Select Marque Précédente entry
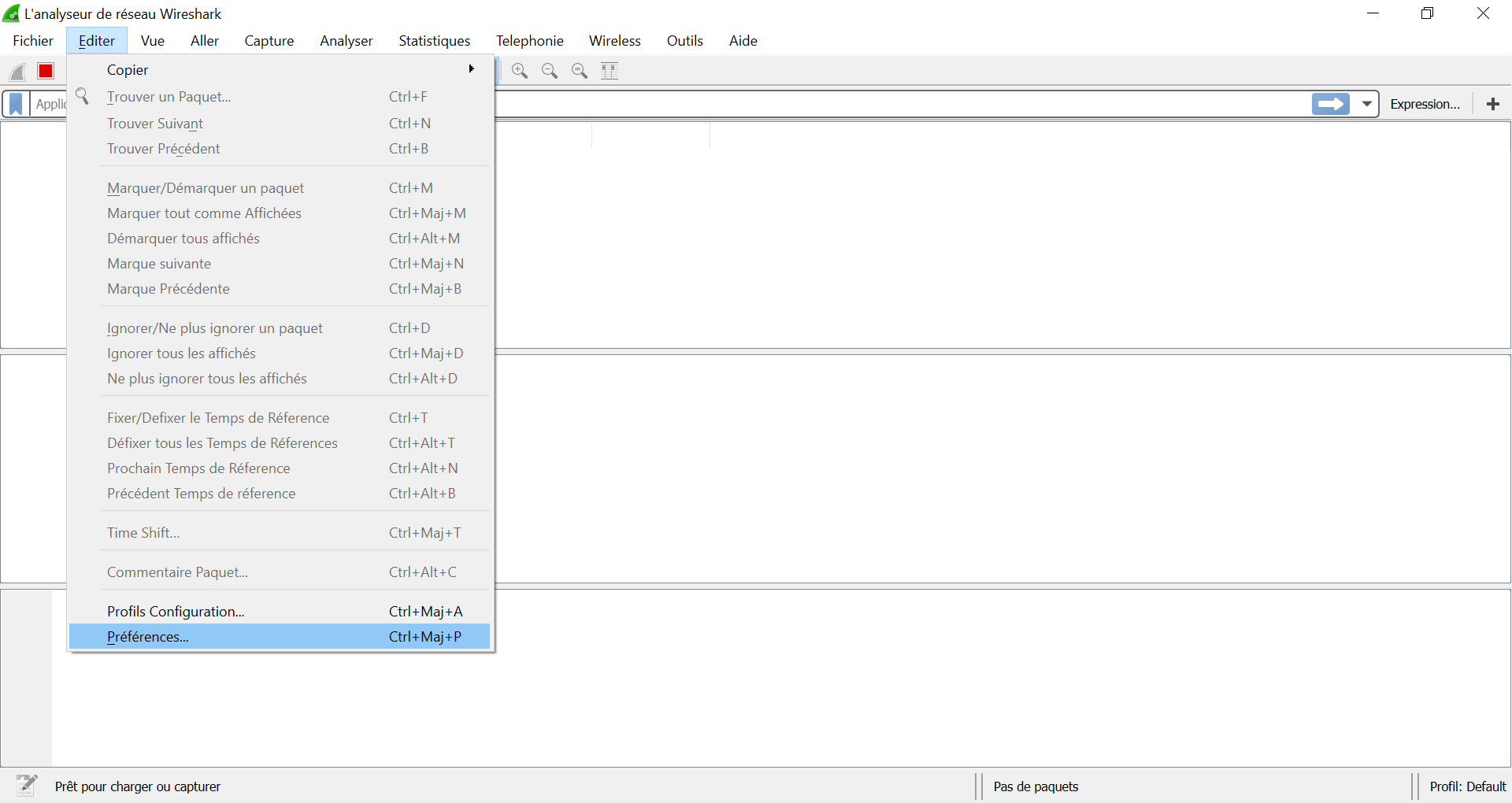Viewport: 1512px width, 803px height. pyautogui.click(x=280, y=289)
